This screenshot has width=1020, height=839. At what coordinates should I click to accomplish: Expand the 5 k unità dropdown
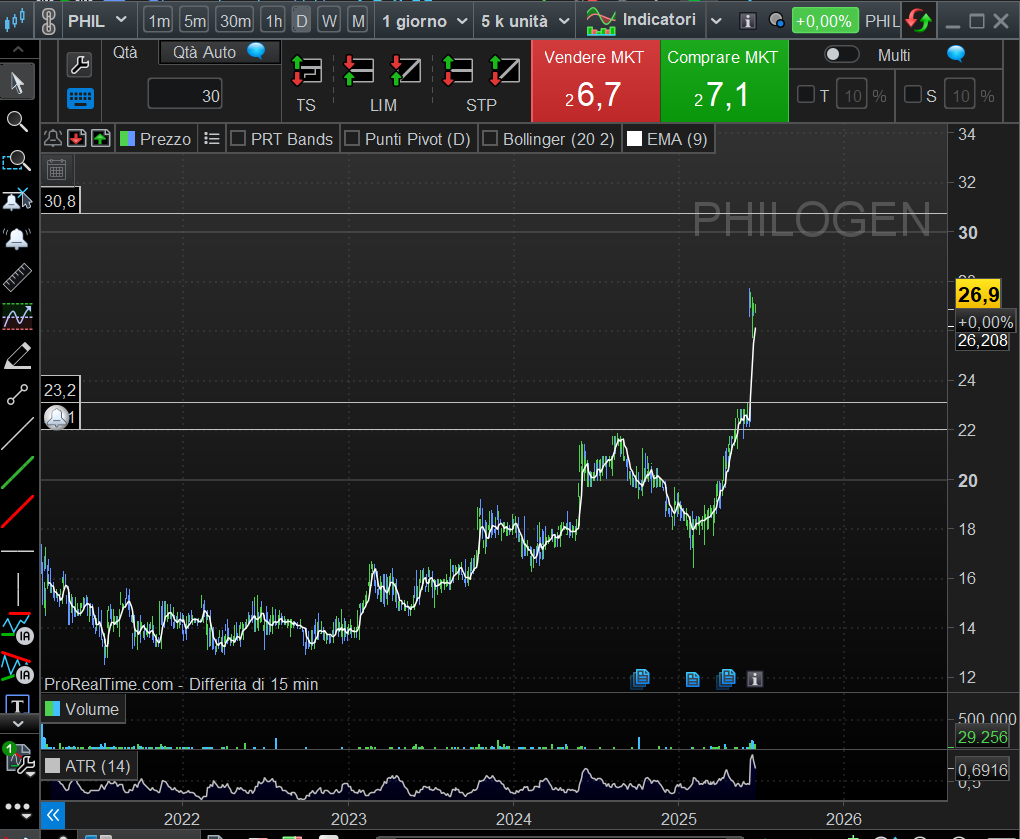pyautogui.click(x=525, y=21)
